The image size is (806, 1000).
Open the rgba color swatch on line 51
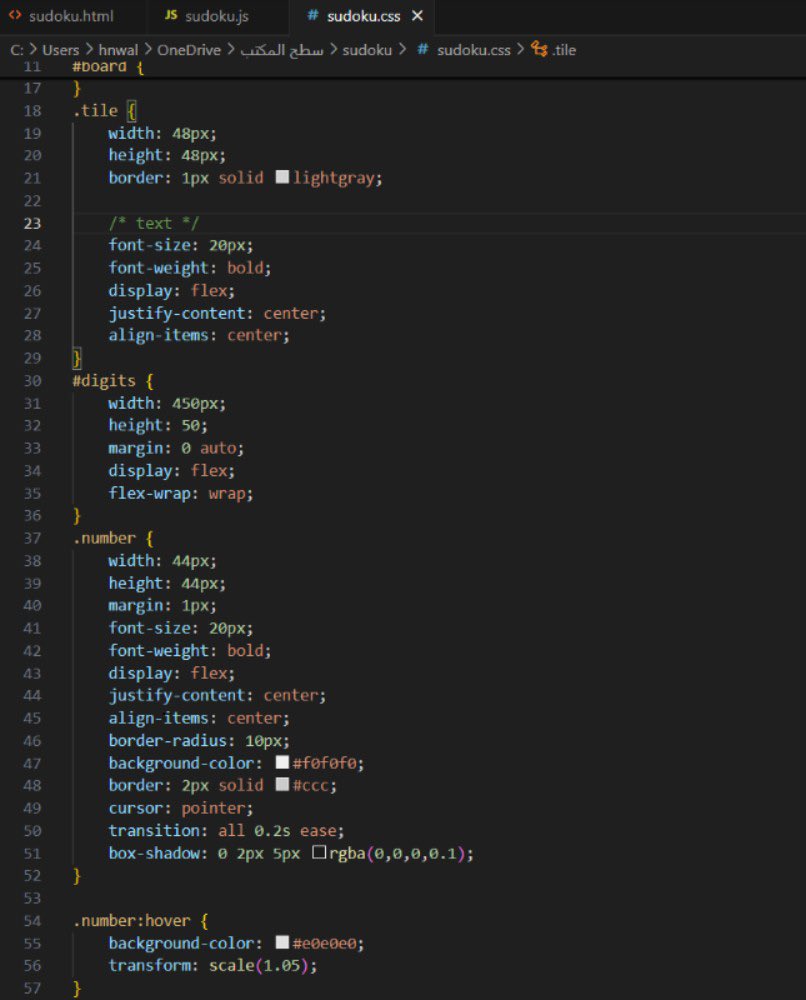click(x=319, y=852)
